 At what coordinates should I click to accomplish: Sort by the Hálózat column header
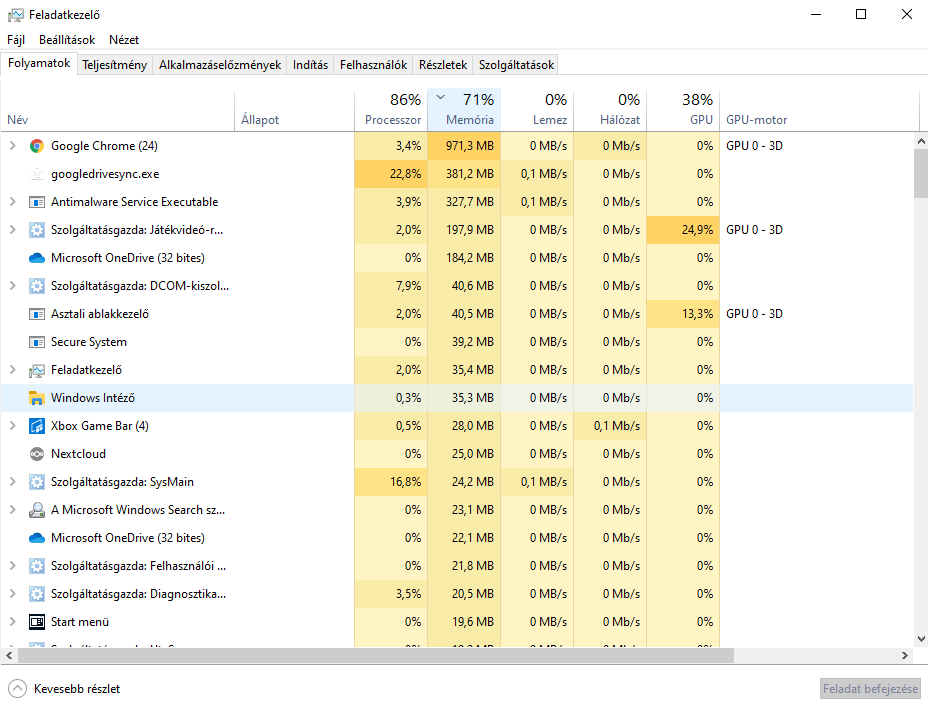(x=610, y=110)
